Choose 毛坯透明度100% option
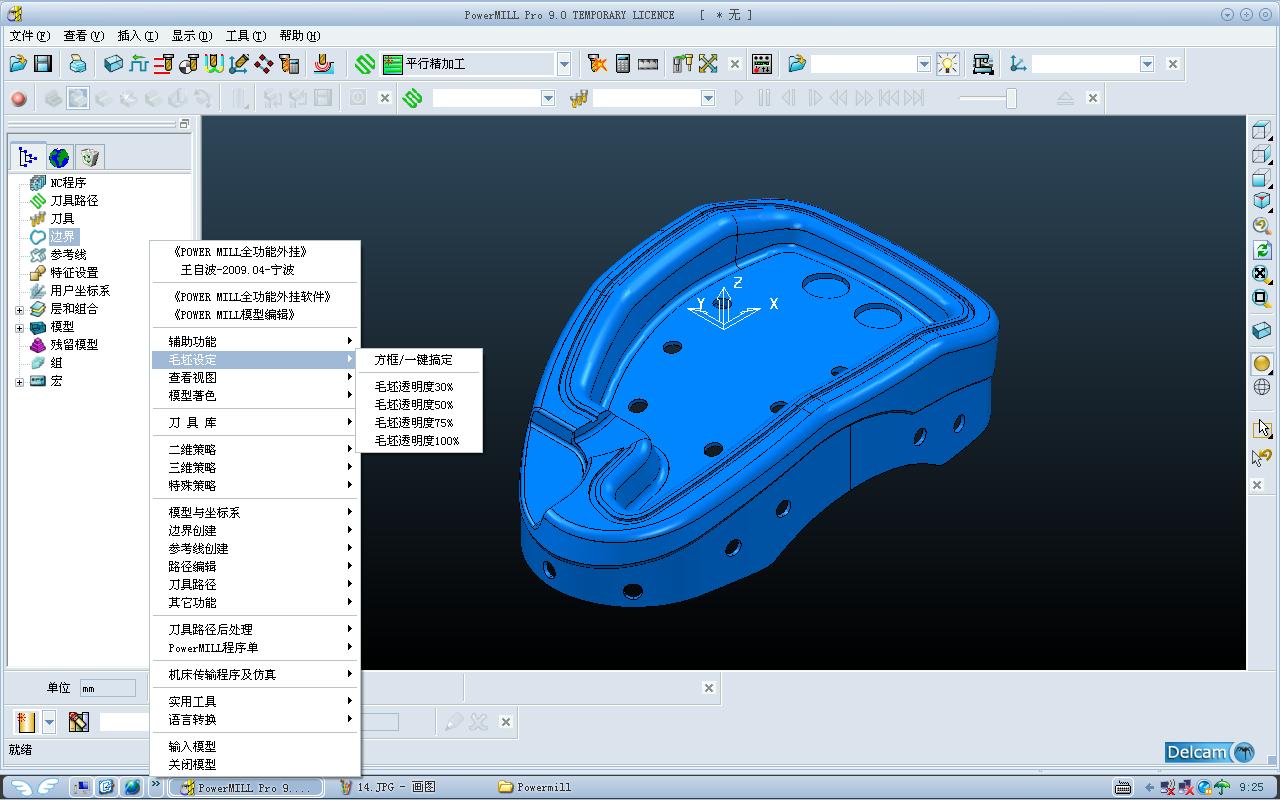Viewport: 1280px width, 800px height. 419,441
